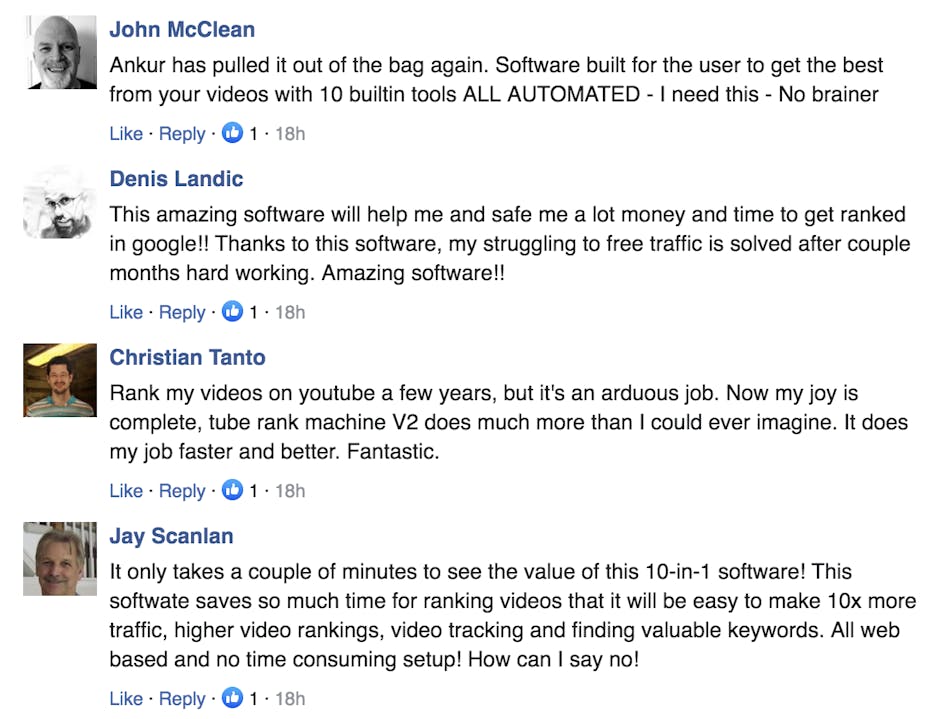944x719 pixels.
Task: Like John McClean's comment
Action: tap(126, 133)
